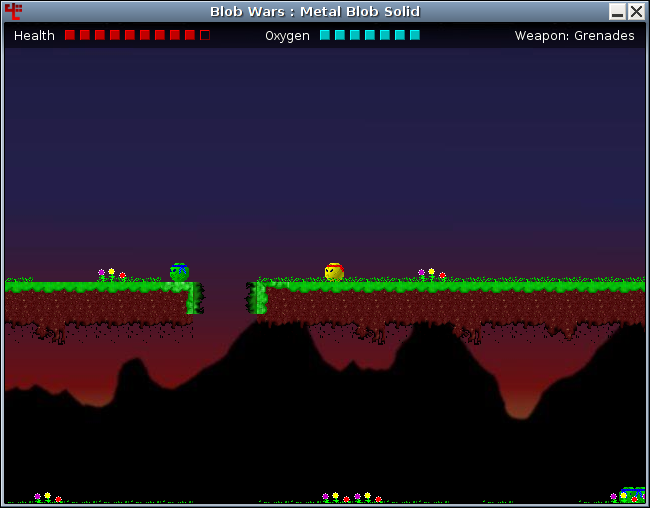Click the "Blob Wars : Metal Blob Solid" title

(315, 12)
